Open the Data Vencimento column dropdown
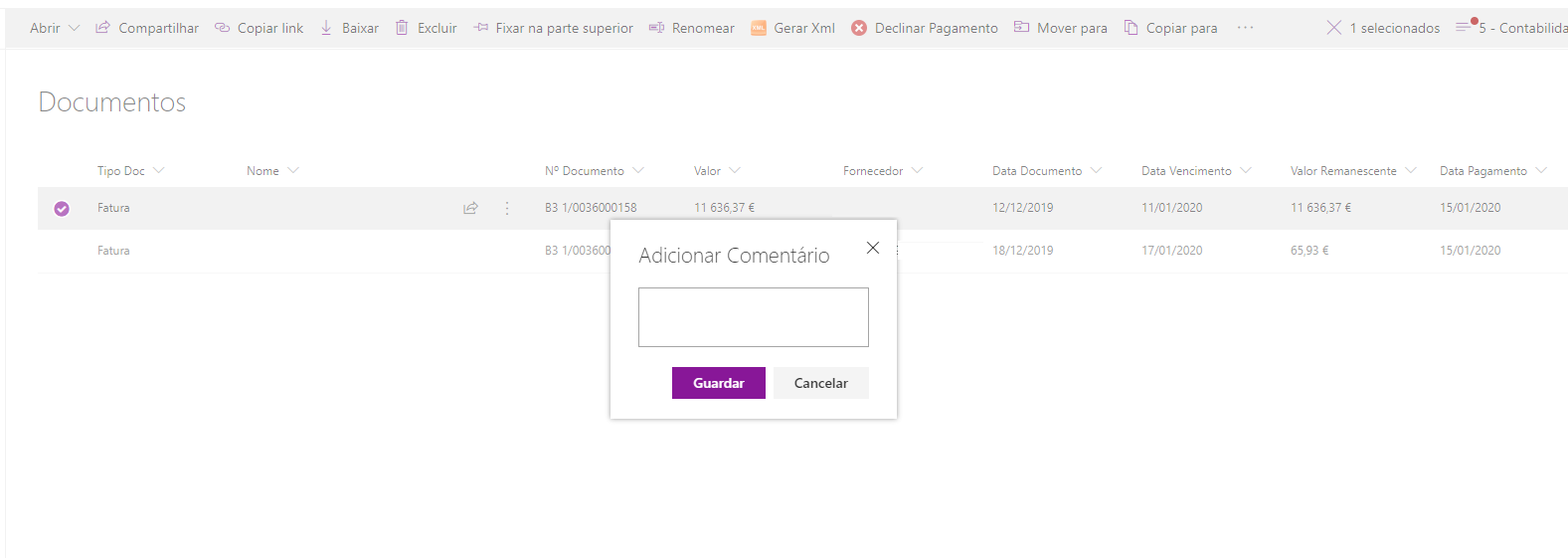This screenshot has height=558, width=1568. (x=1246, y=171)
